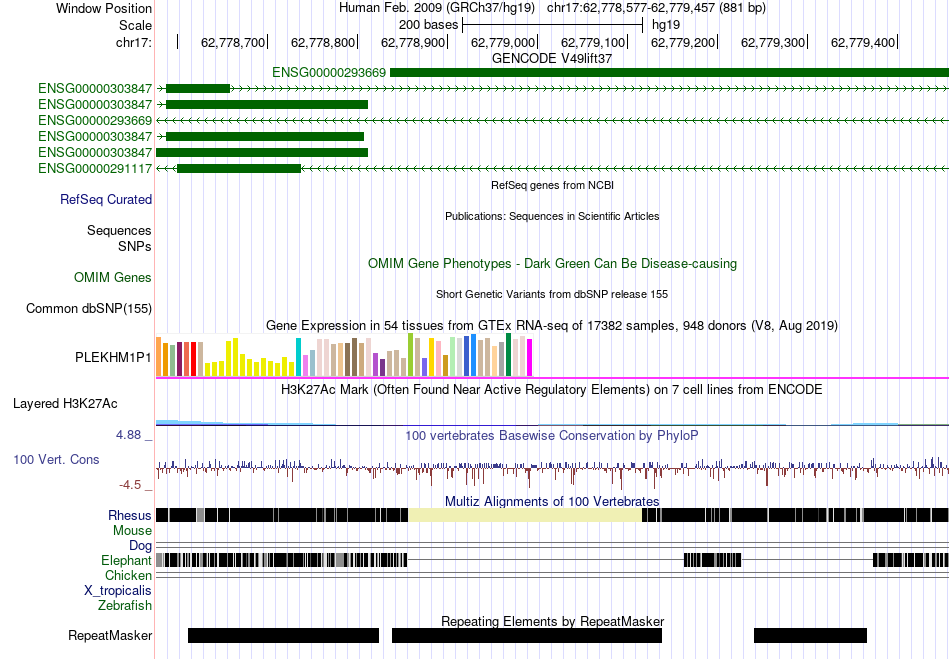Click the PLEKHM1P1 gene label

click(x=113, y=357)
